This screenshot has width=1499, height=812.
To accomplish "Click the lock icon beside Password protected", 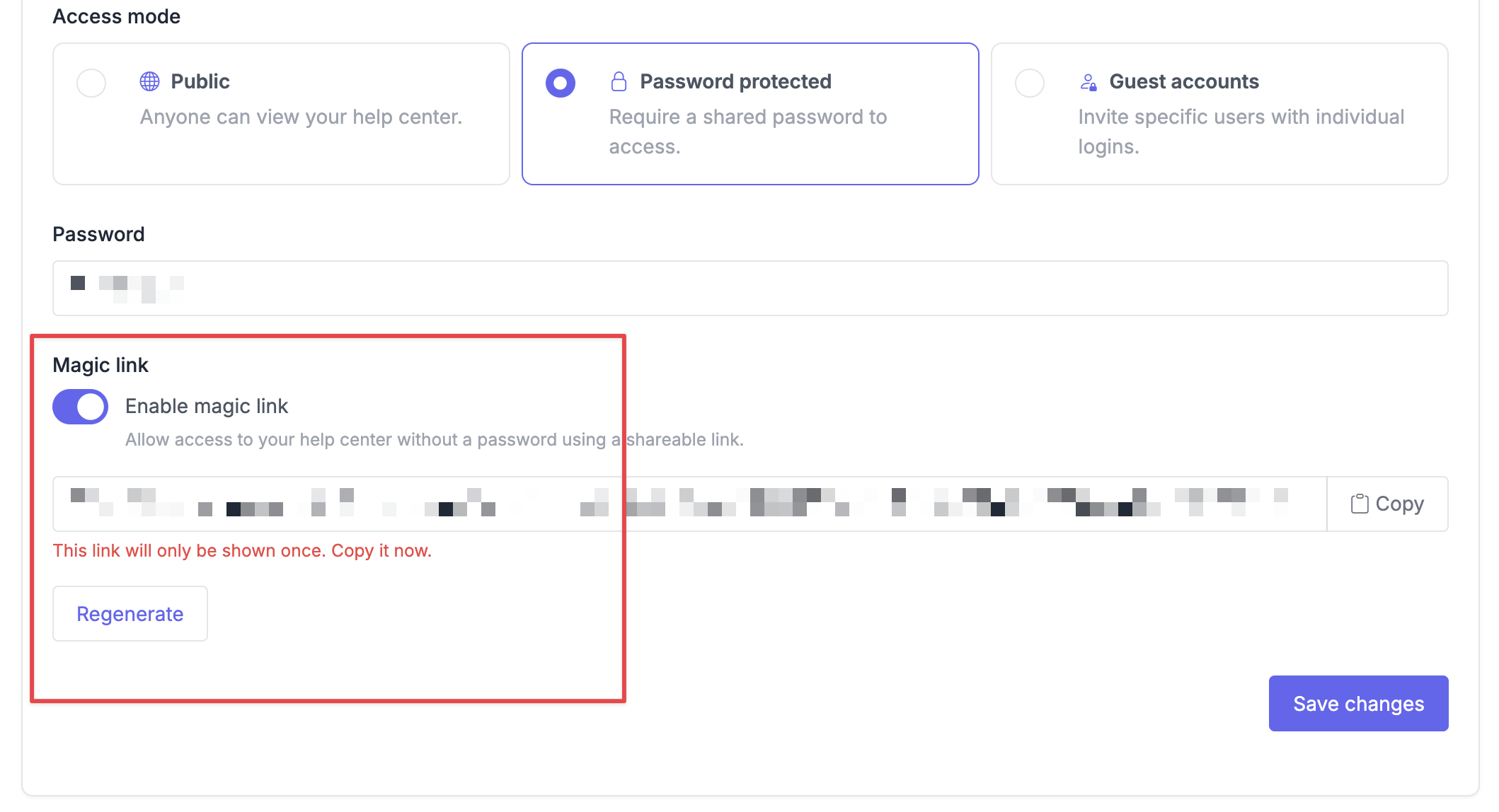I will click(x=619, y=81).
